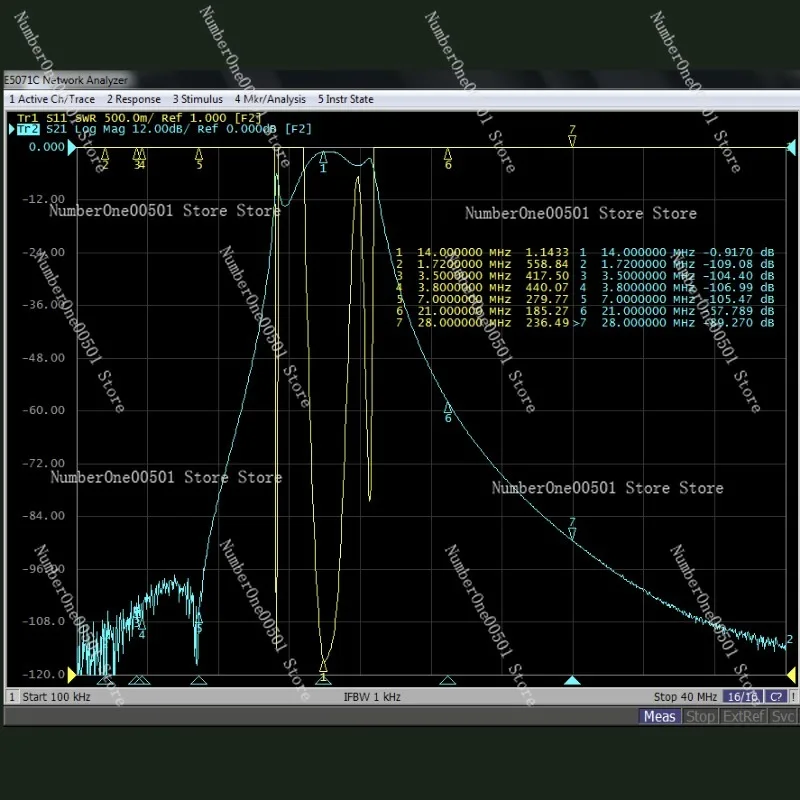
Task: Click the -84.00 Y-axis label
Action: [x=43, y=516]
